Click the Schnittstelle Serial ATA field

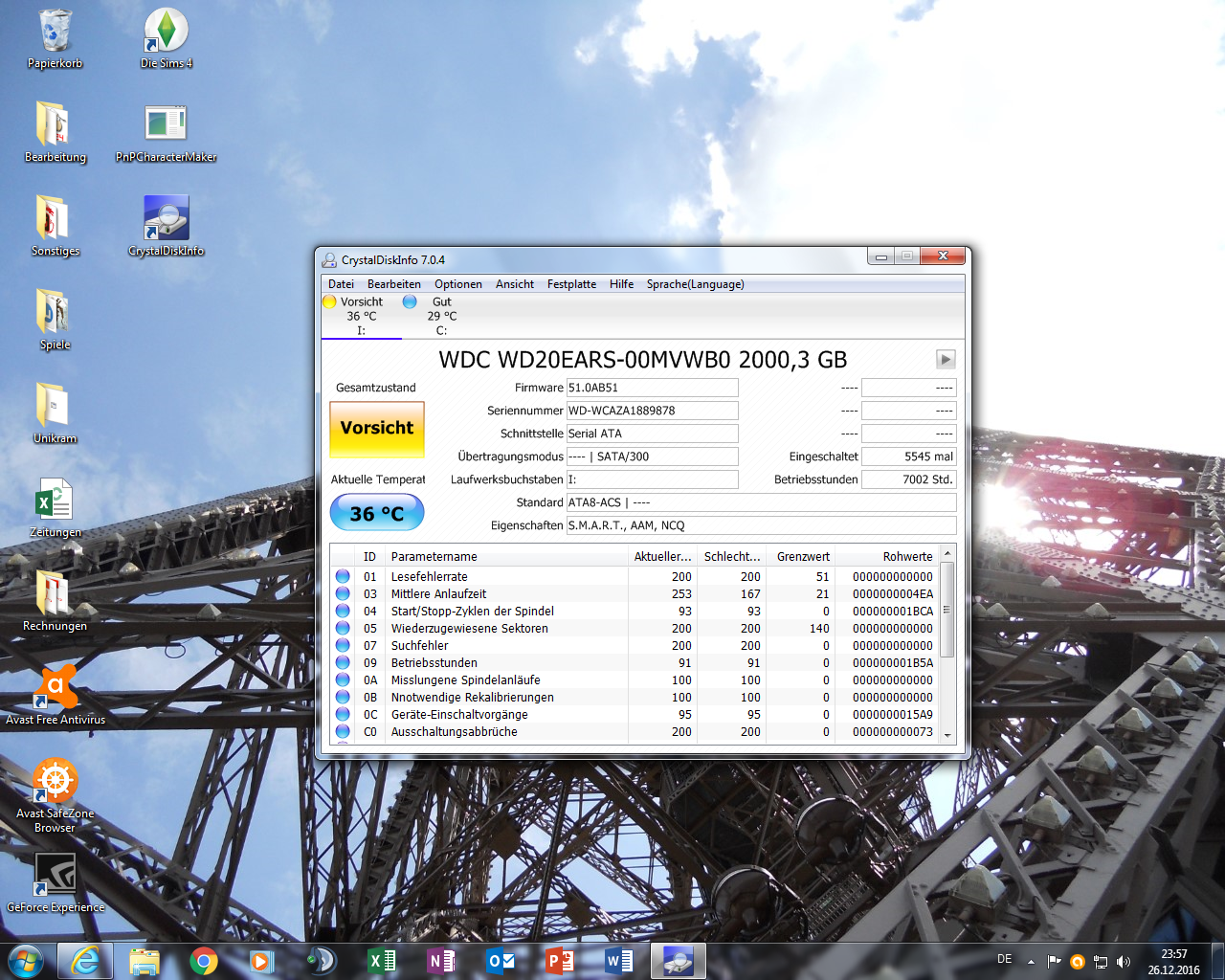click(x=652, y=434)
